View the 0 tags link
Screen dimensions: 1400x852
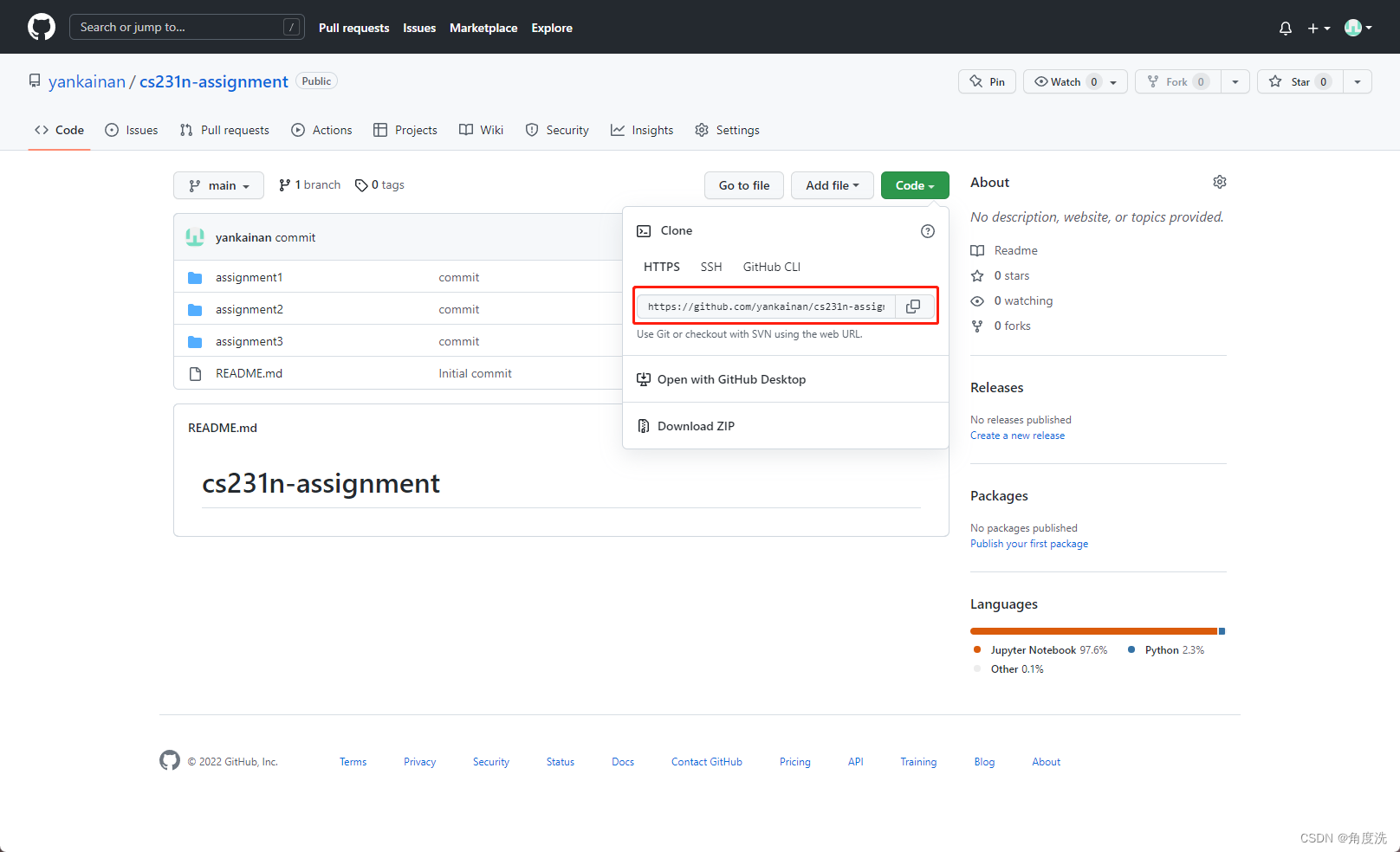click(x=379, y=185)
